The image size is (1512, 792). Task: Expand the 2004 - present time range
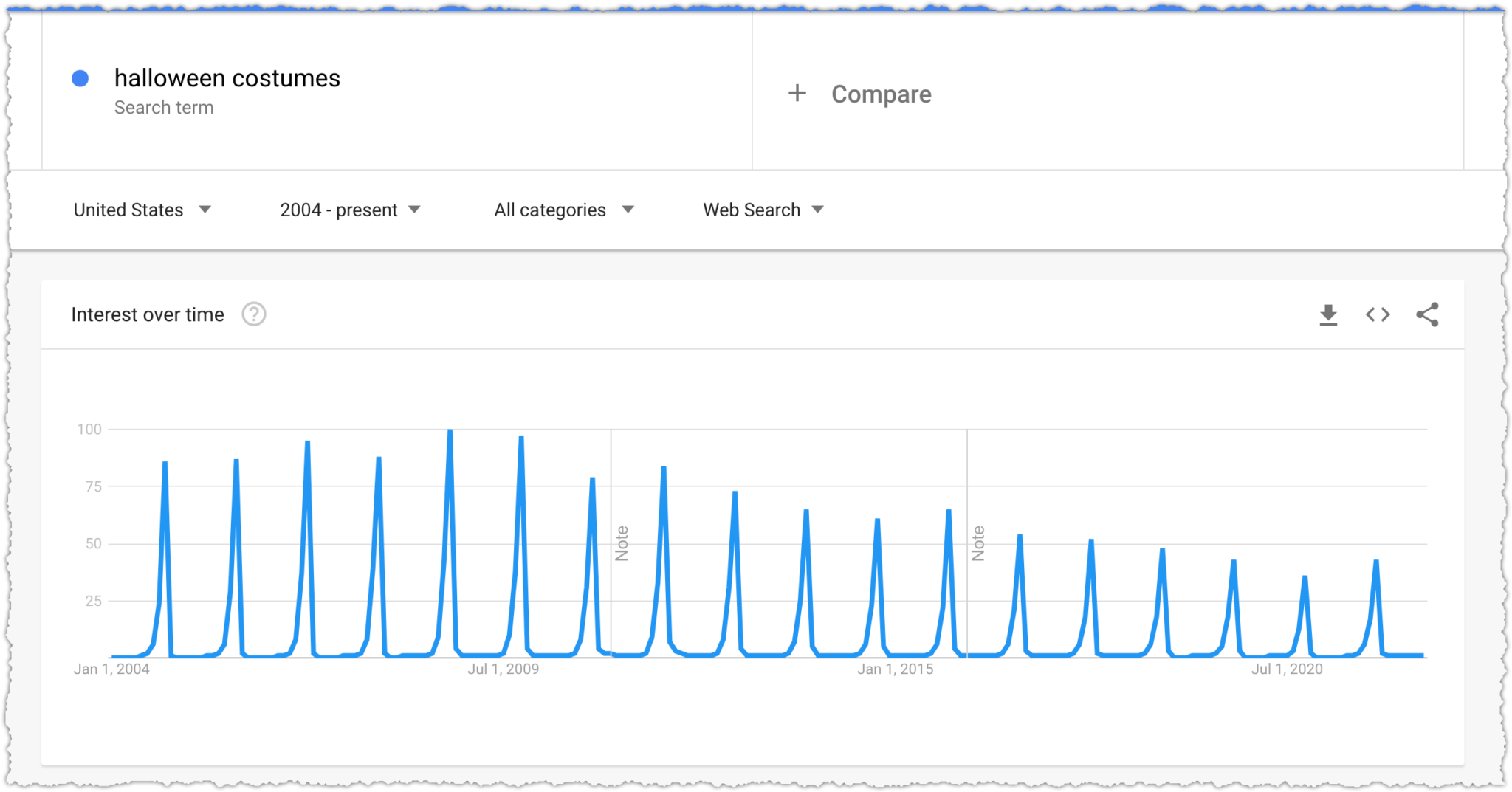350,210
